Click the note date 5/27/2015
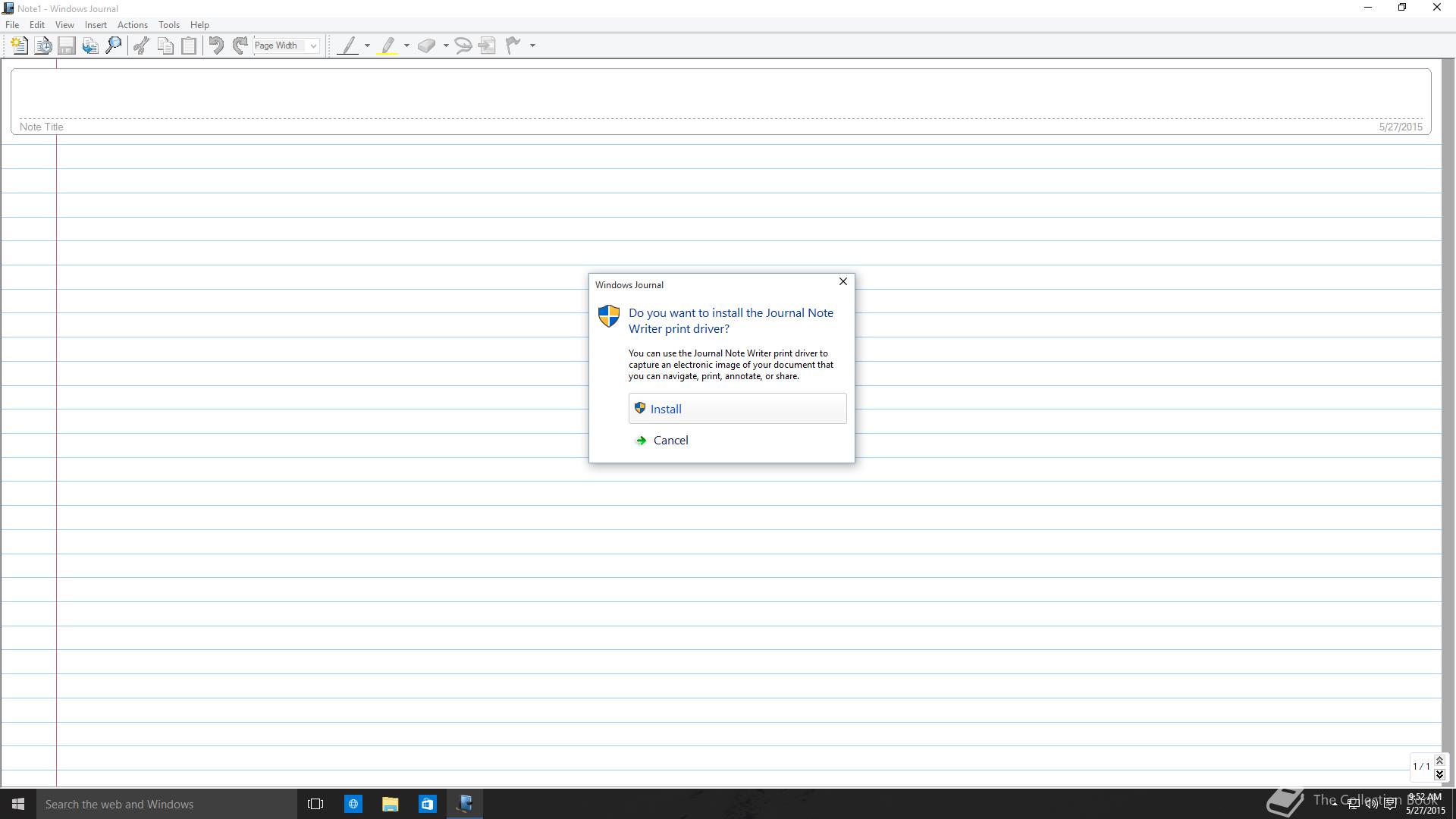This screenshot has width=1456, height=819. [x=1401, y=127]
